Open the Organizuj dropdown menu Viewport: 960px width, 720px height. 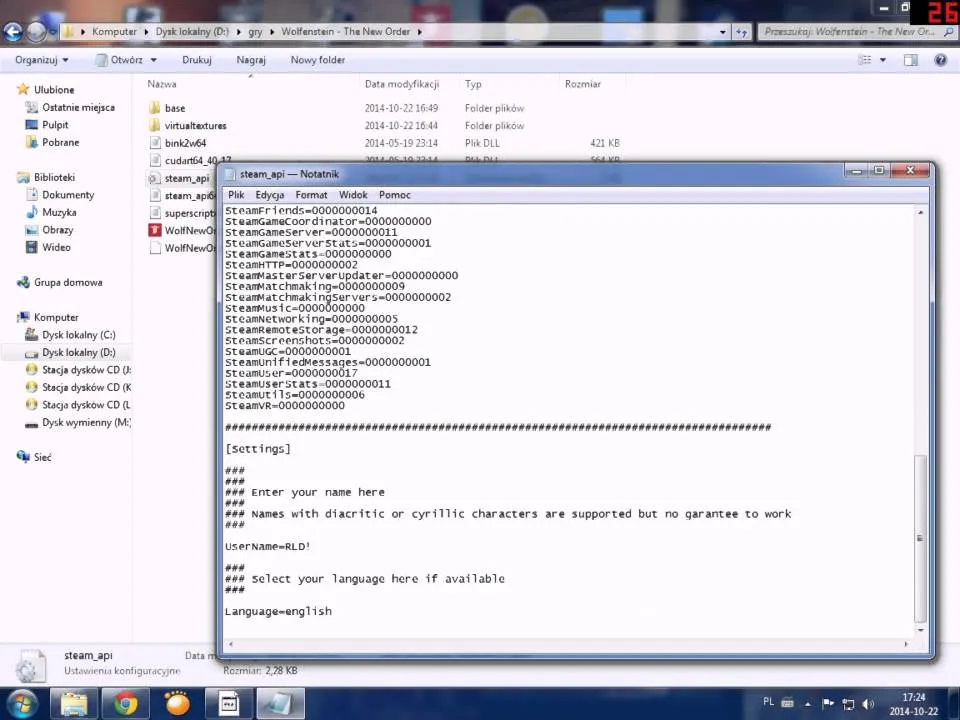[x=42, y=60]
